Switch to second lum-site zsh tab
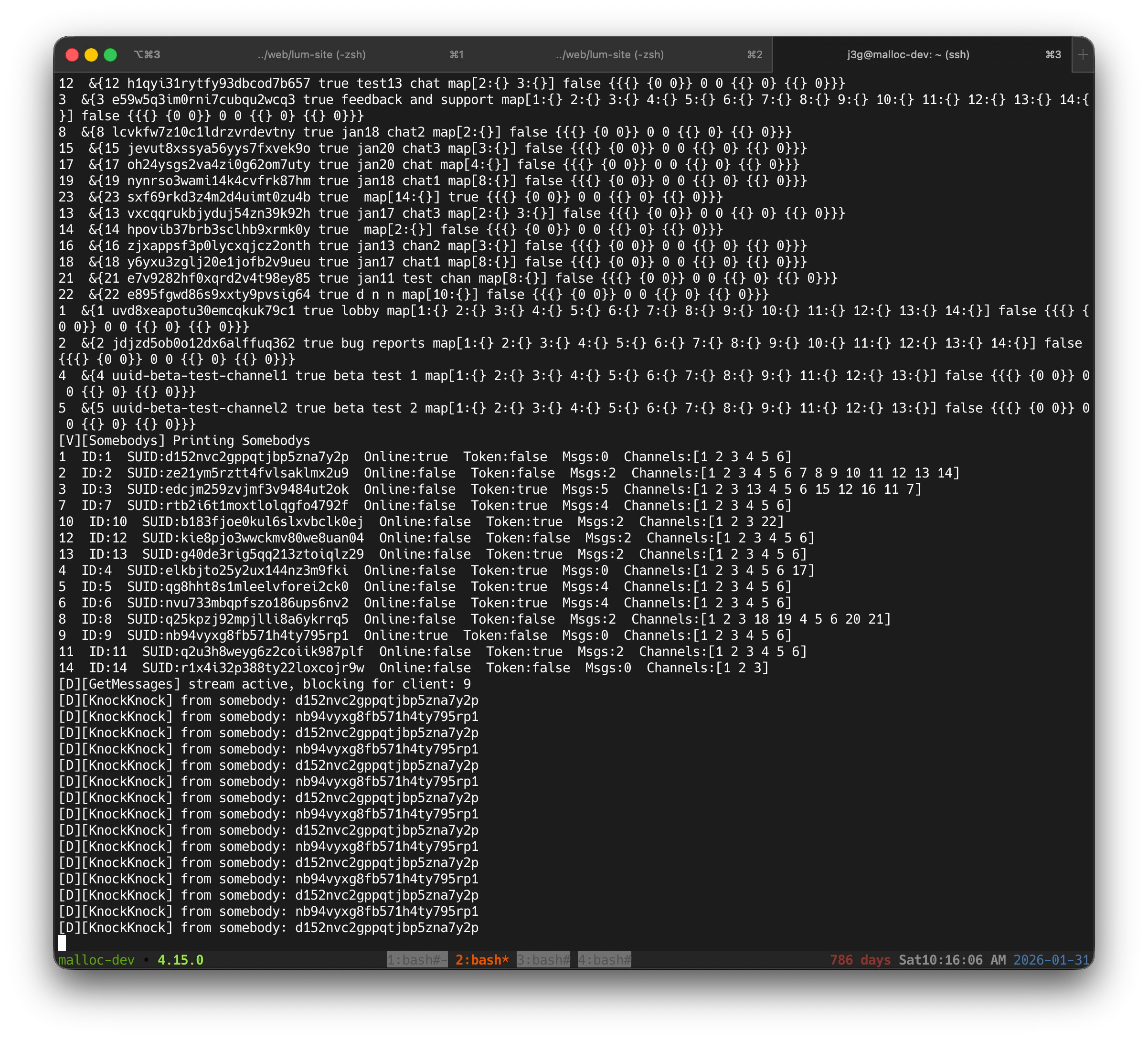 click(x=609, y=55)
